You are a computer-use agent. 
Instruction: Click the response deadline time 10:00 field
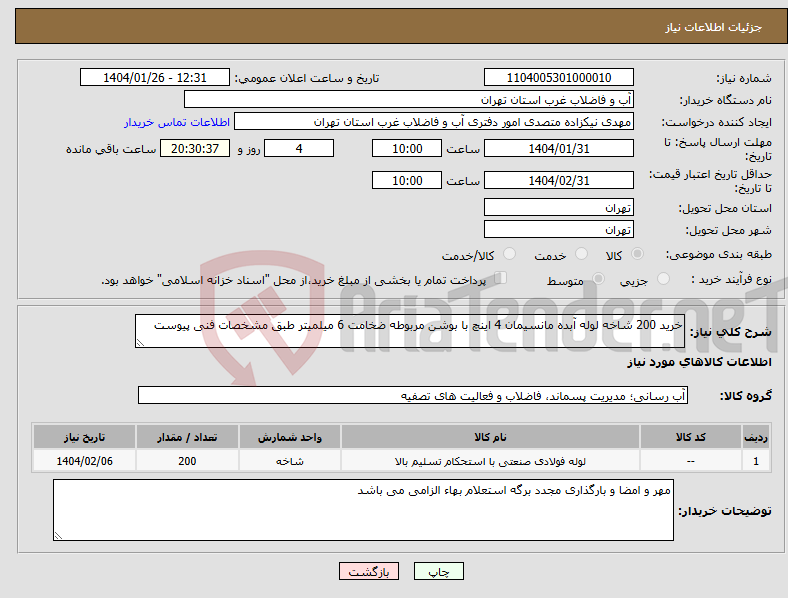point(407,149)
